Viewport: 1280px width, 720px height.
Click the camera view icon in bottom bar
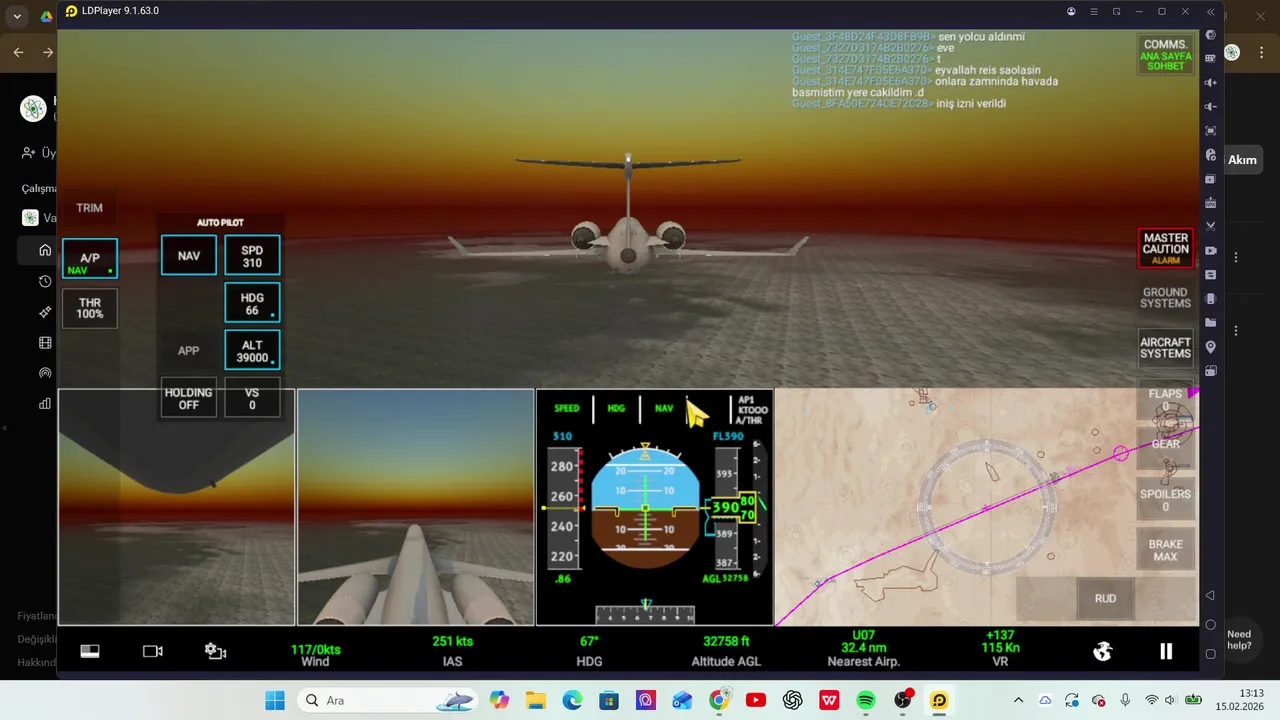[153, 651]
